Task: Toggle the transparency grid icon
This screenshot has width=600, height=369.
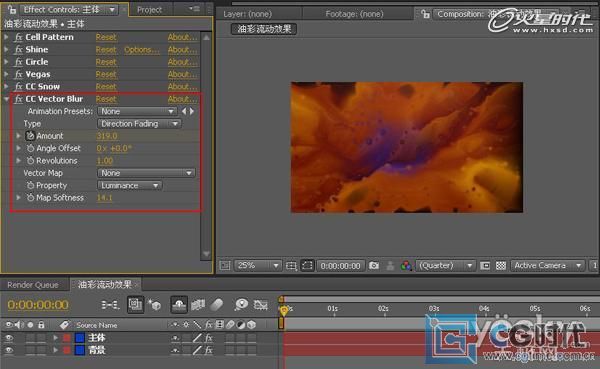Action: pos(501,265)
